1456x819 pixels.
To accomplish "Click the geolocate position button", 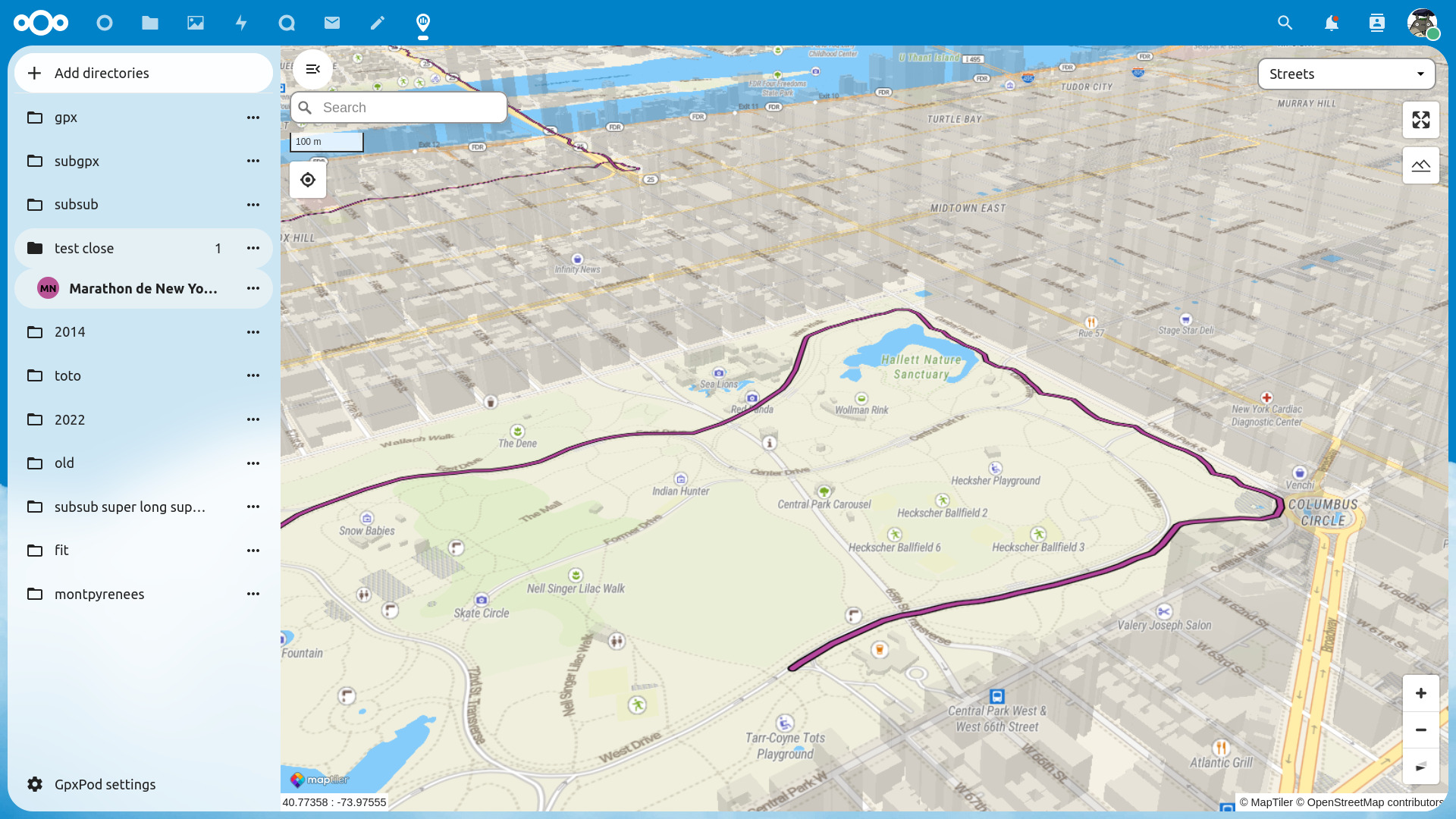I will [307, 180].
